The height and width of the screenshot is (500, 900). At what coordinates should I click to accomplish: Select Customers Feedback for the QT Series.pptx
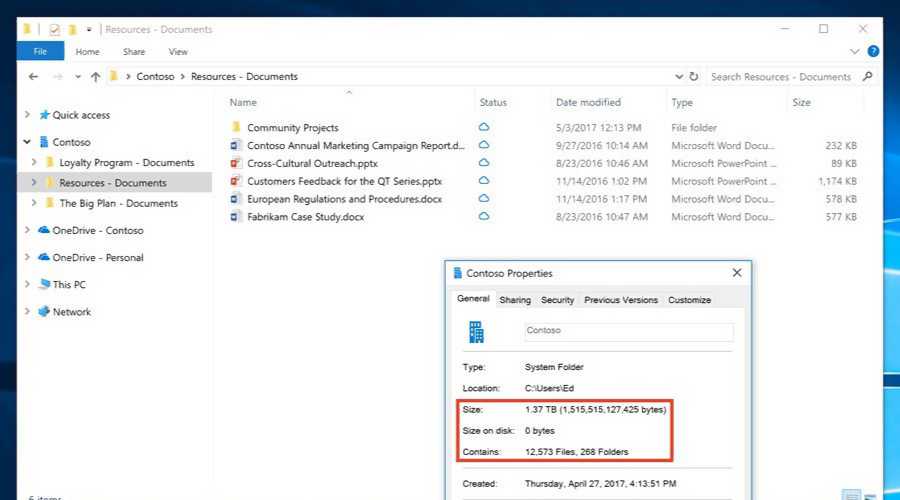point(544,181)
